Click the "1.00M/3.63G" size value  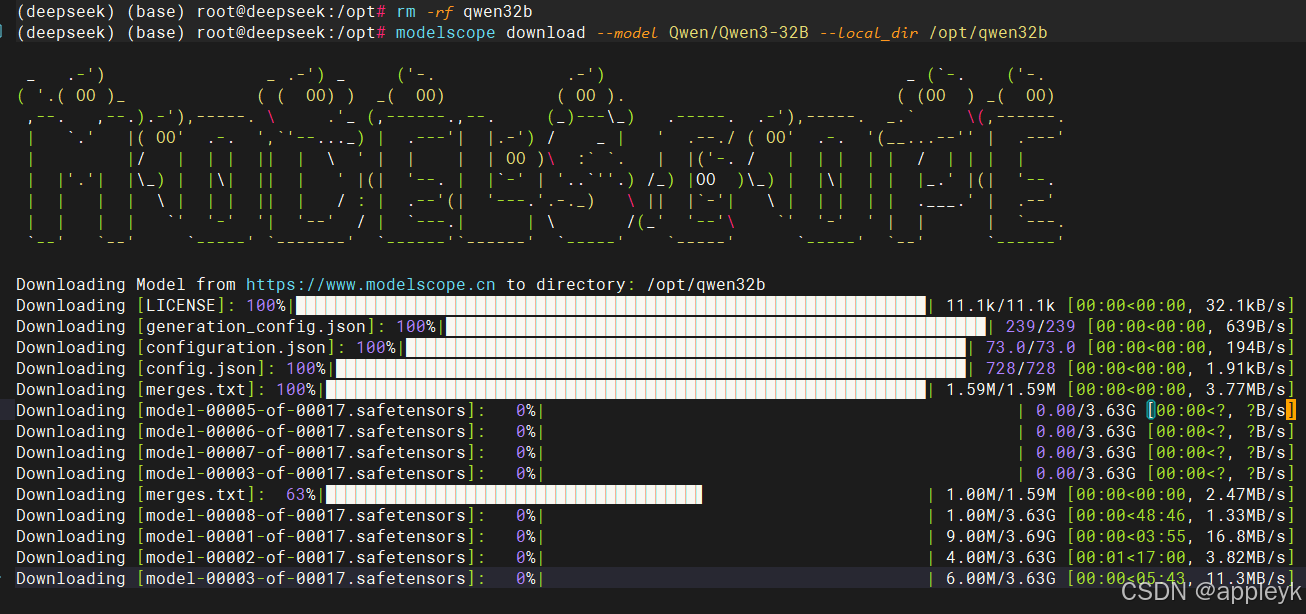(x=1001, y=516)
